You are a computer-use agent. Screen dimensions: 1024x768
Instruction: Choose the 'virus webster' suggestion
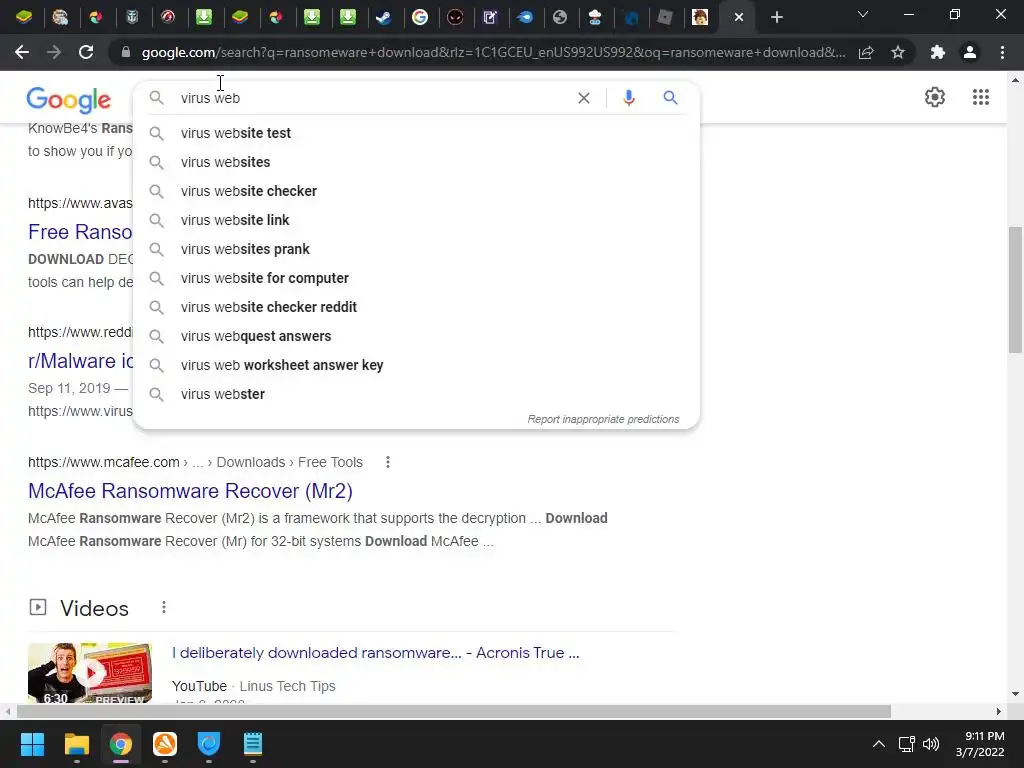click(416, 394)
